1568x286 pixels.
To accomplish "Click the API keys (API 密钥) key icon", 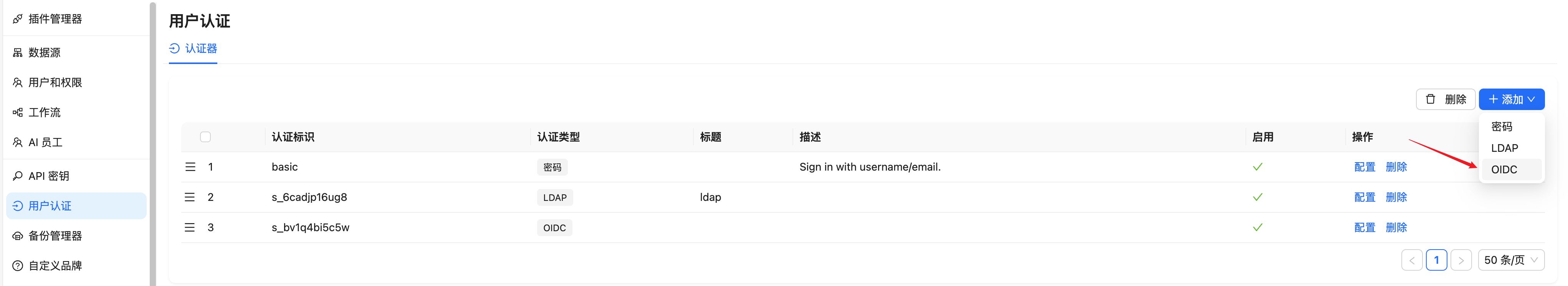I will click(x=18, y=176).
